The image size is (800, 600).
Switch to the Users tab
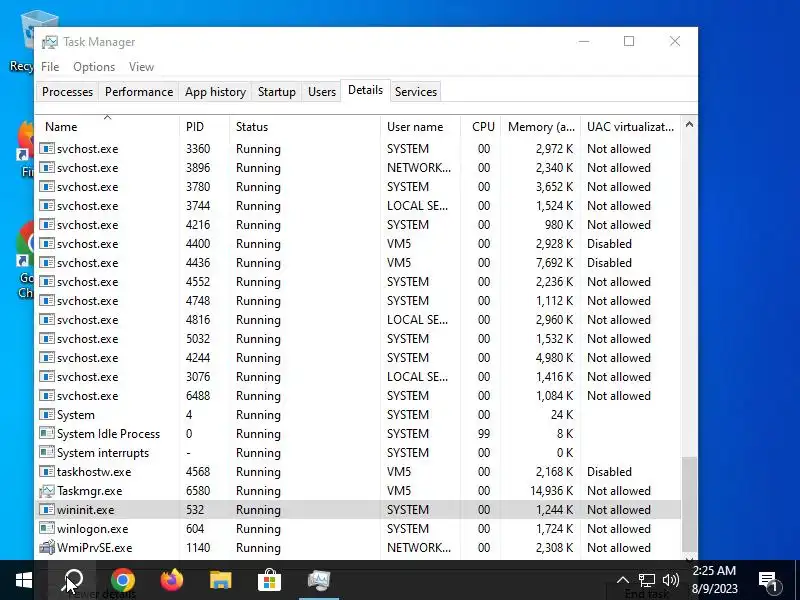click(322, 92)
